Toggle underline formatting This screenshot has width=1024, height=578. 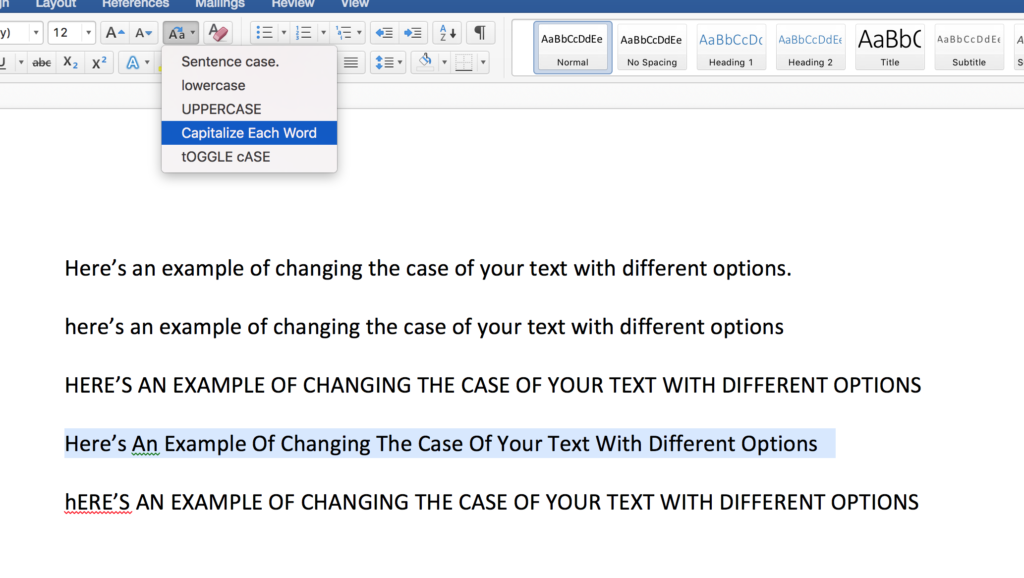point(3,63)
